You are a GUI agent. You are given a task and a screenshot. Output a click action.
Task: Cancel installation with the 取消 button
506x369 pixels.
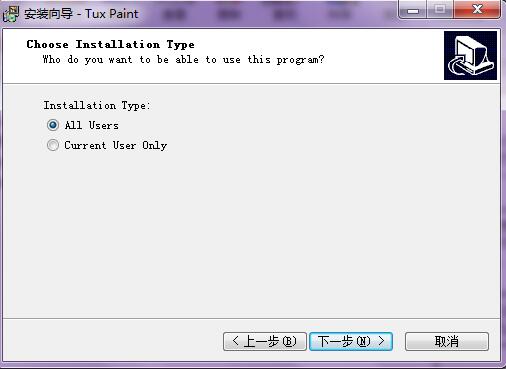447,341
